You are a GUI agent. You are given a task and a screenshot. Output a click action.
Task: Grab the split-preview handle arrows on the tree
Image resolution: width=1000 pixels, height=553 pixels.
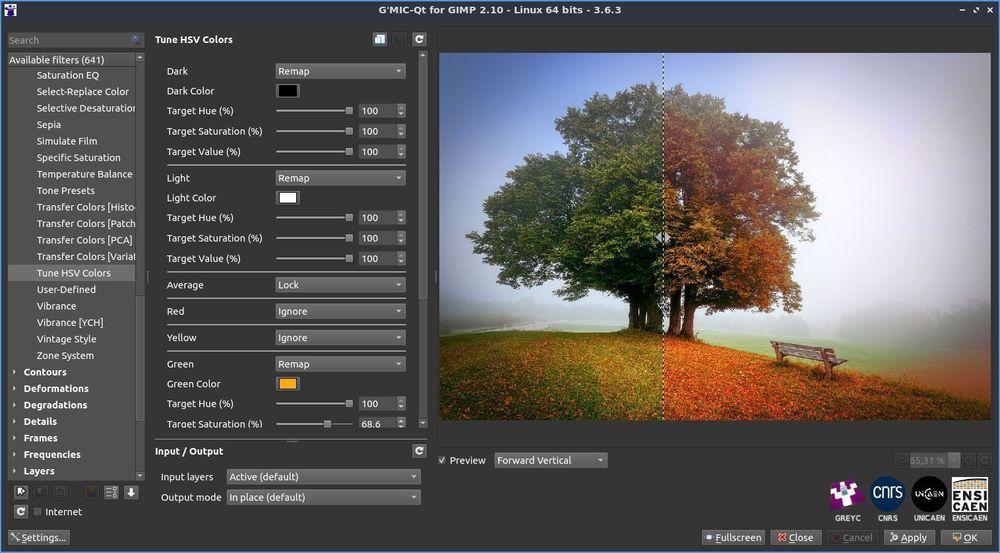pyautogui.click(x=663, y=238)
